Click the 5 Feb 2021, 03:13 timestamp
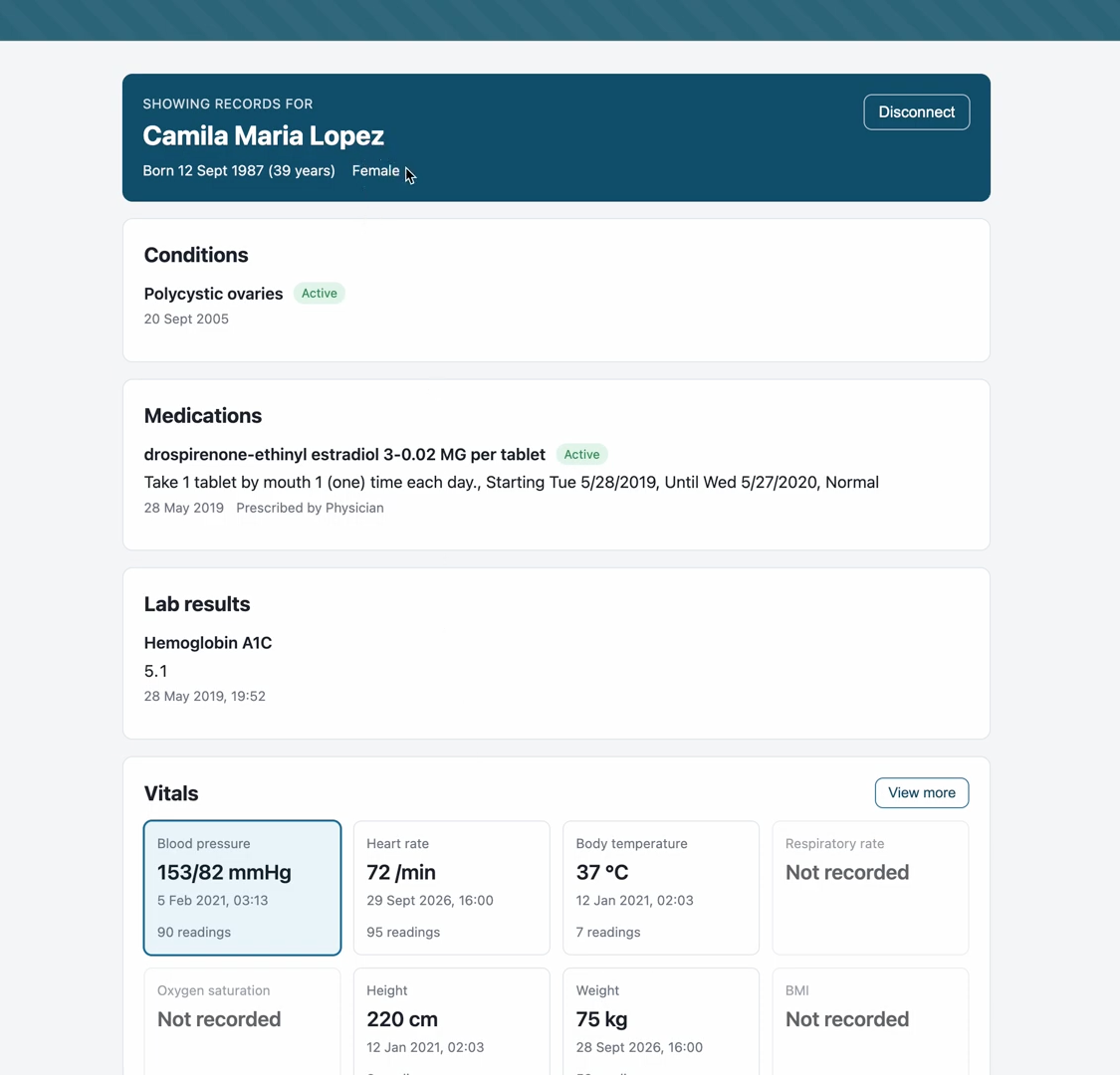The height and width of the screenshot is (1075, 1120). tap(213, 901)
